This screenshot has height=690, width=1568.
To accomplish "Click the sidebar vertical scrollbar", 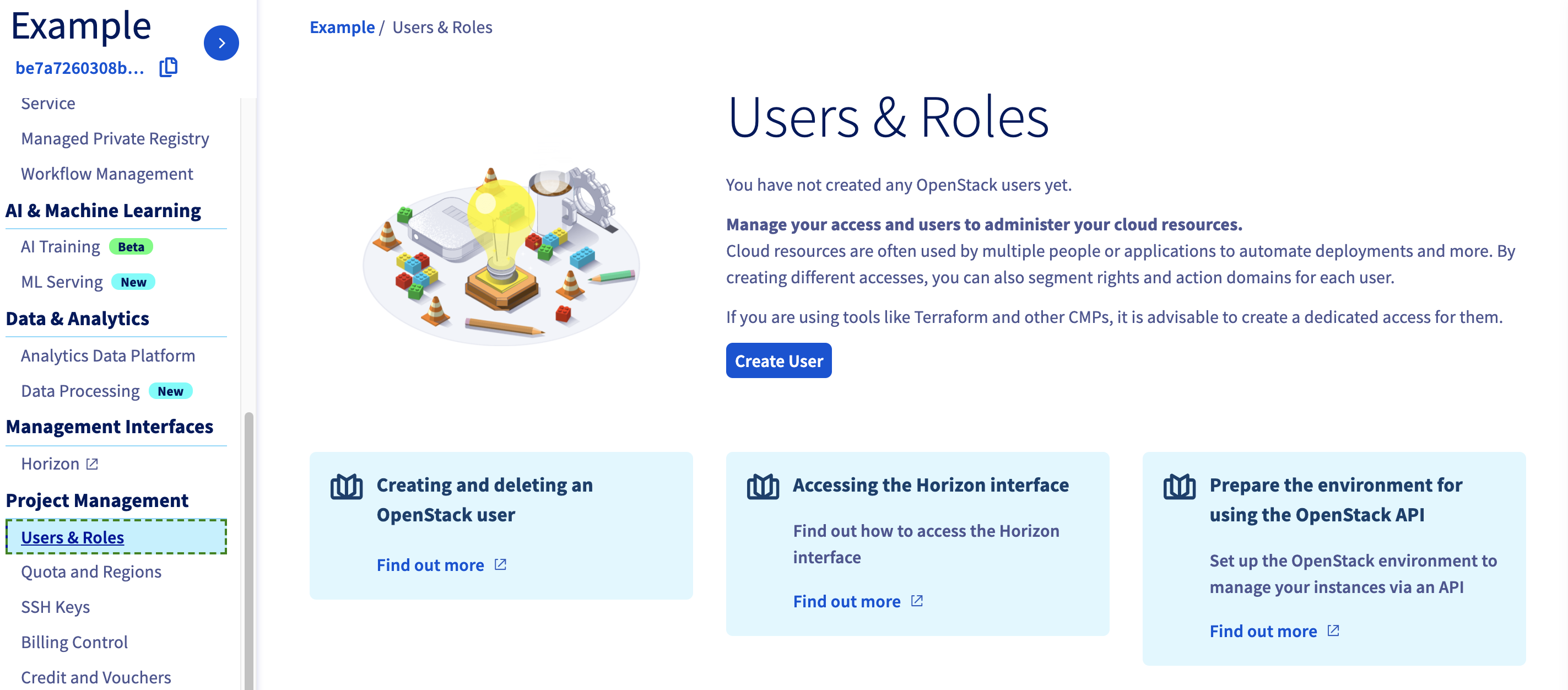I will point(248,551).
